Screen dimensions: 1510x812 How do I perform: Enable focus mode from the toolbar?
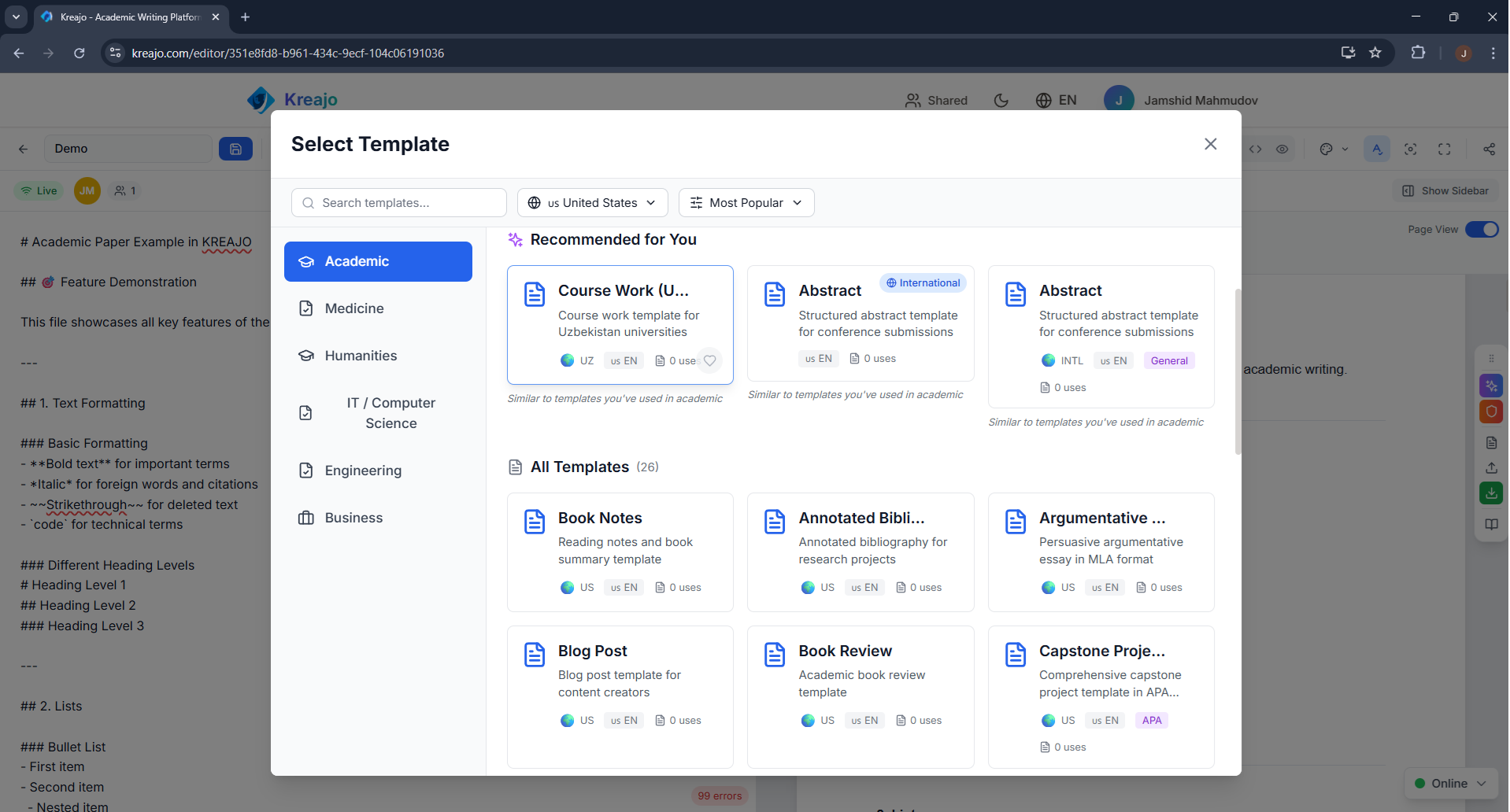pos(1412,149)
